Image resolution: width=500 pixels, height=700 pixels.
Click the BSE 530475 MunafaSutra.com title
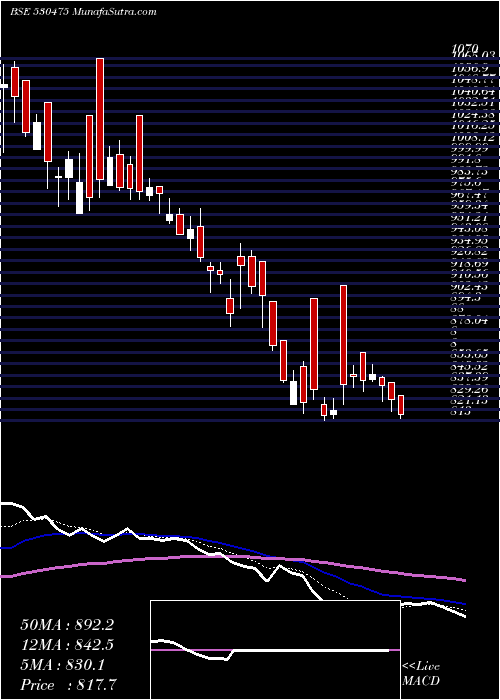click(83, 12)
